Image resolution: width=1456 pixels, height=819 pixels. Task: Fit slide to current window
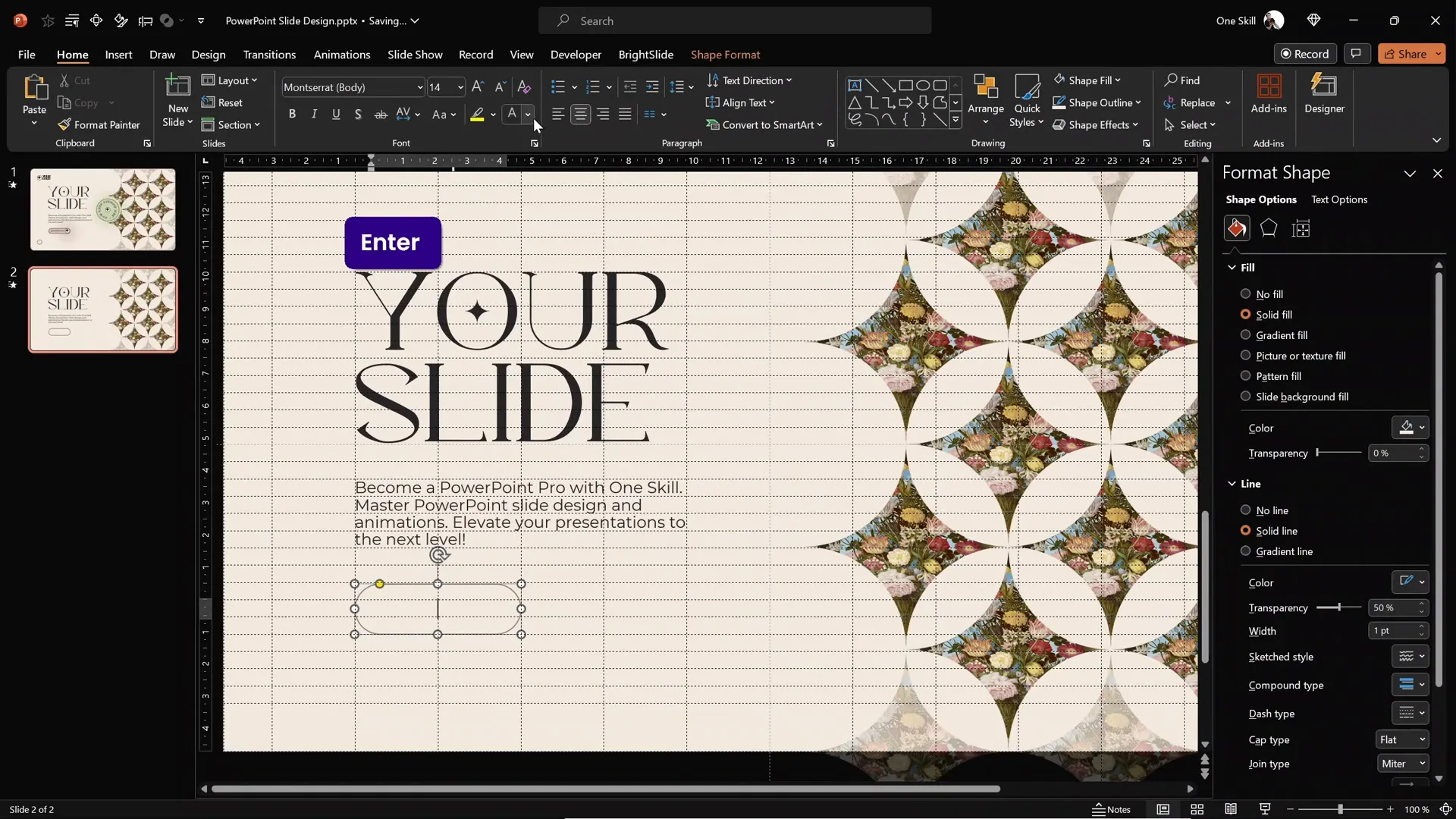point(1445,809)
